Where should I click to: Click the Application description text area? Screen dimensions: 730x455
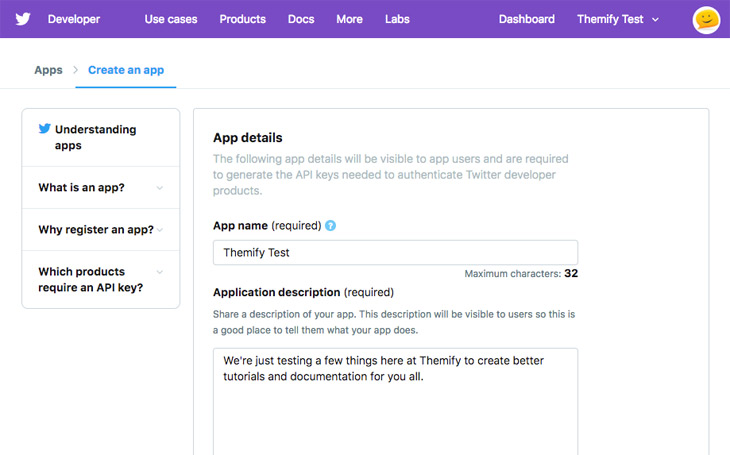(395, 401)
